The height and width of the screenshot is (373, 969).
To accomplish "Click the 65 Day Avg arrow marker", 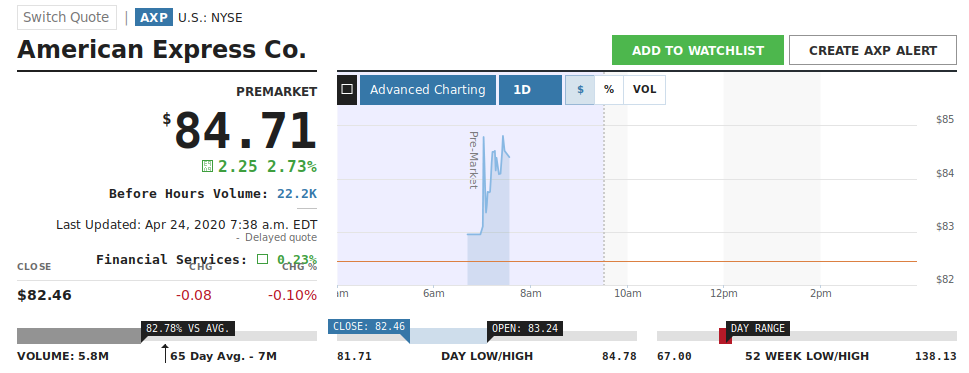I will 165,354.
